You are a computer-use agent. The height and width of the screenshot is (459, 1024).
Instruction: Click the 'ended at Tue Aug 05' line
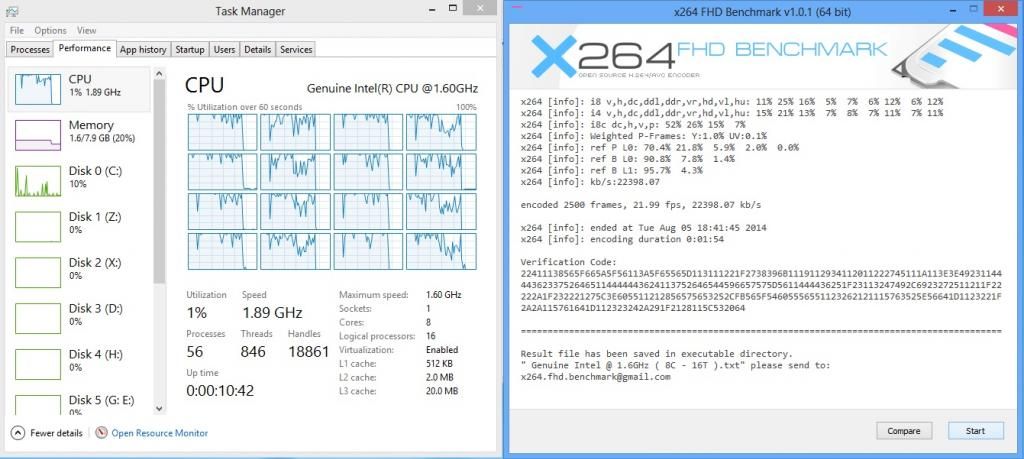pos(643,228)
